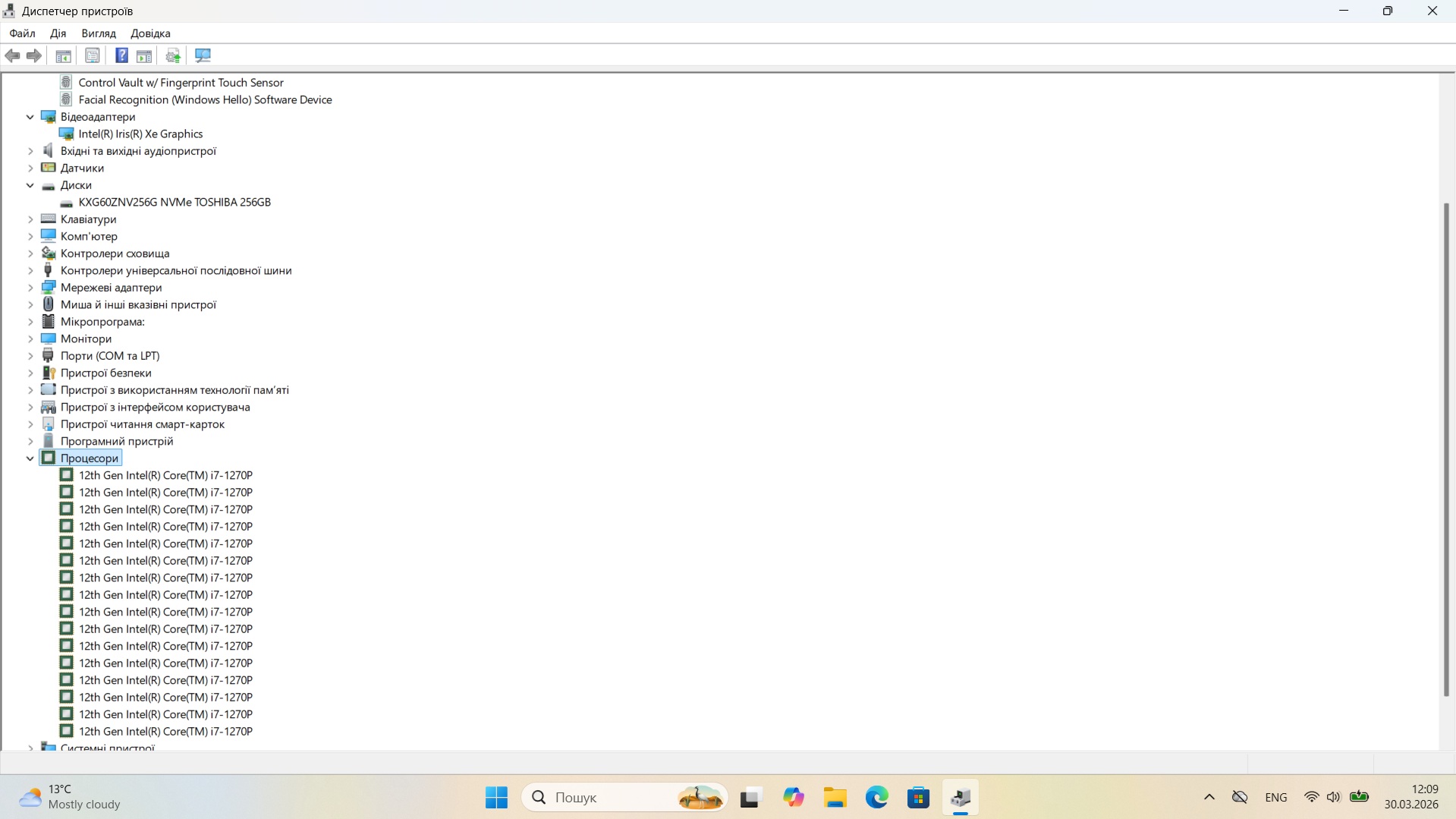This screenshot has width=1456, height=819.
Task: Click the Пошук search box on the taskbar
Action: [x=607, y=798]
